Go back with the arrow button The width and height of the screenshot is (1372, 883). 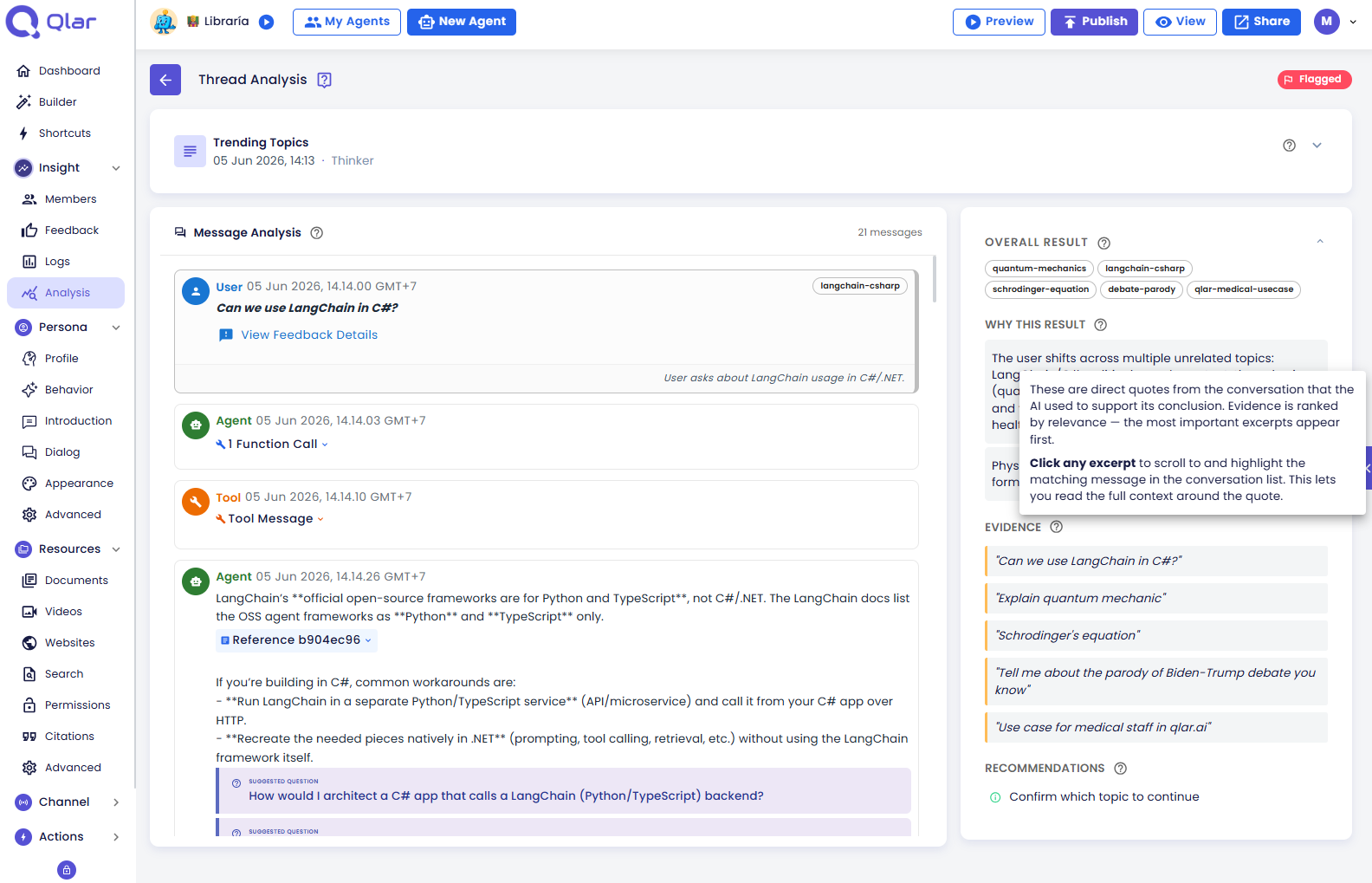pyautogui.click(x=165, y=80)
